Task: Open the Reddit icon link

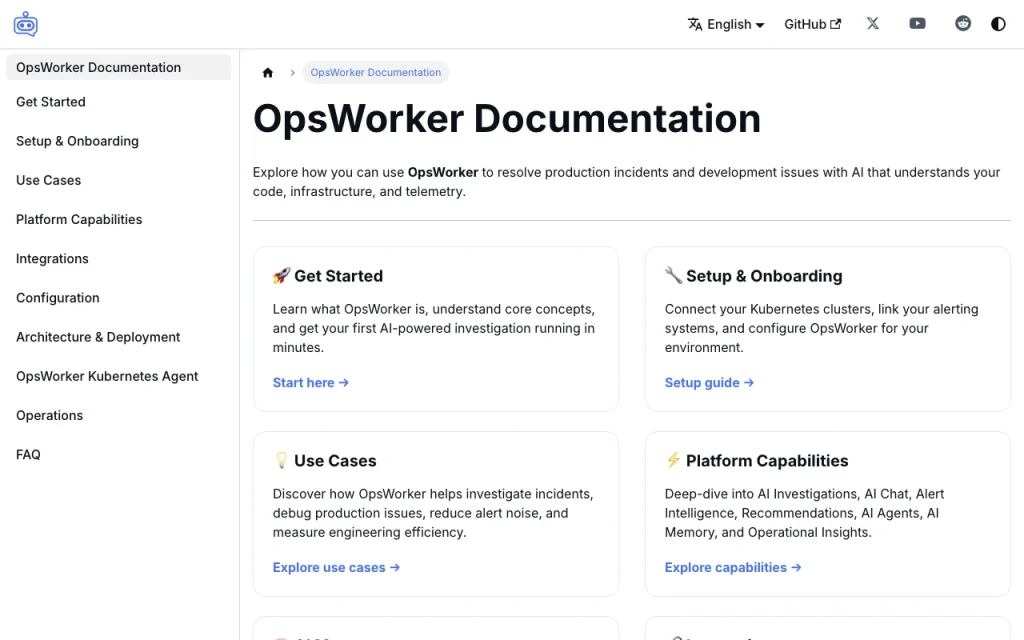Action: point(963,24)
